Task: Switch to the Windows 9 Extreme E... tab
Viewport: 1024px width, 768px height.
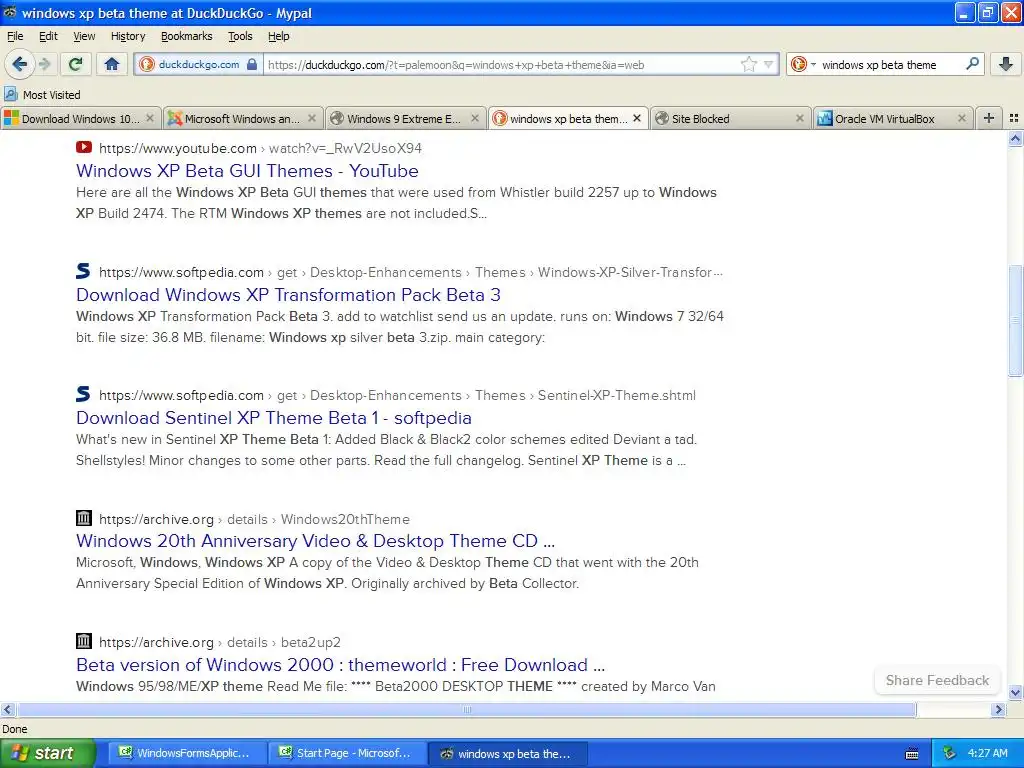Action: (x=405, y=118)
